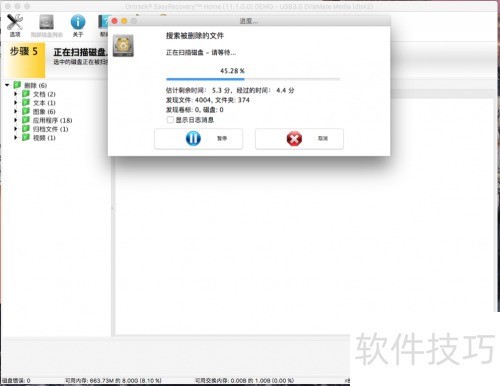Viewport: 500px width, 386px height.
Task: Click the green folder icon beside 删除 (6)
Action: 17,85
